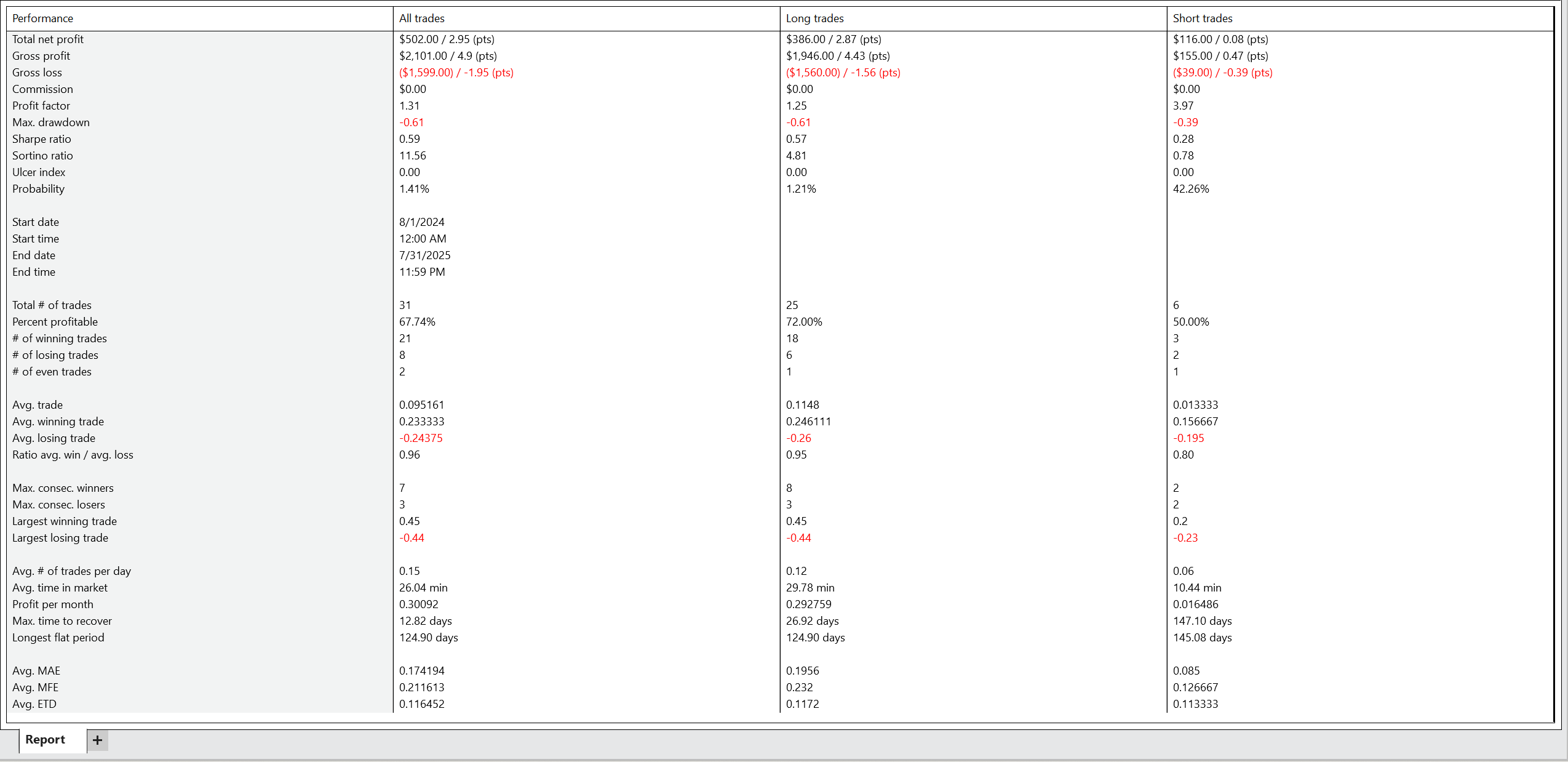Click the 72.00% long trades percent profitable
Screen dimensions: 1568x762
[x=804, y=322]
